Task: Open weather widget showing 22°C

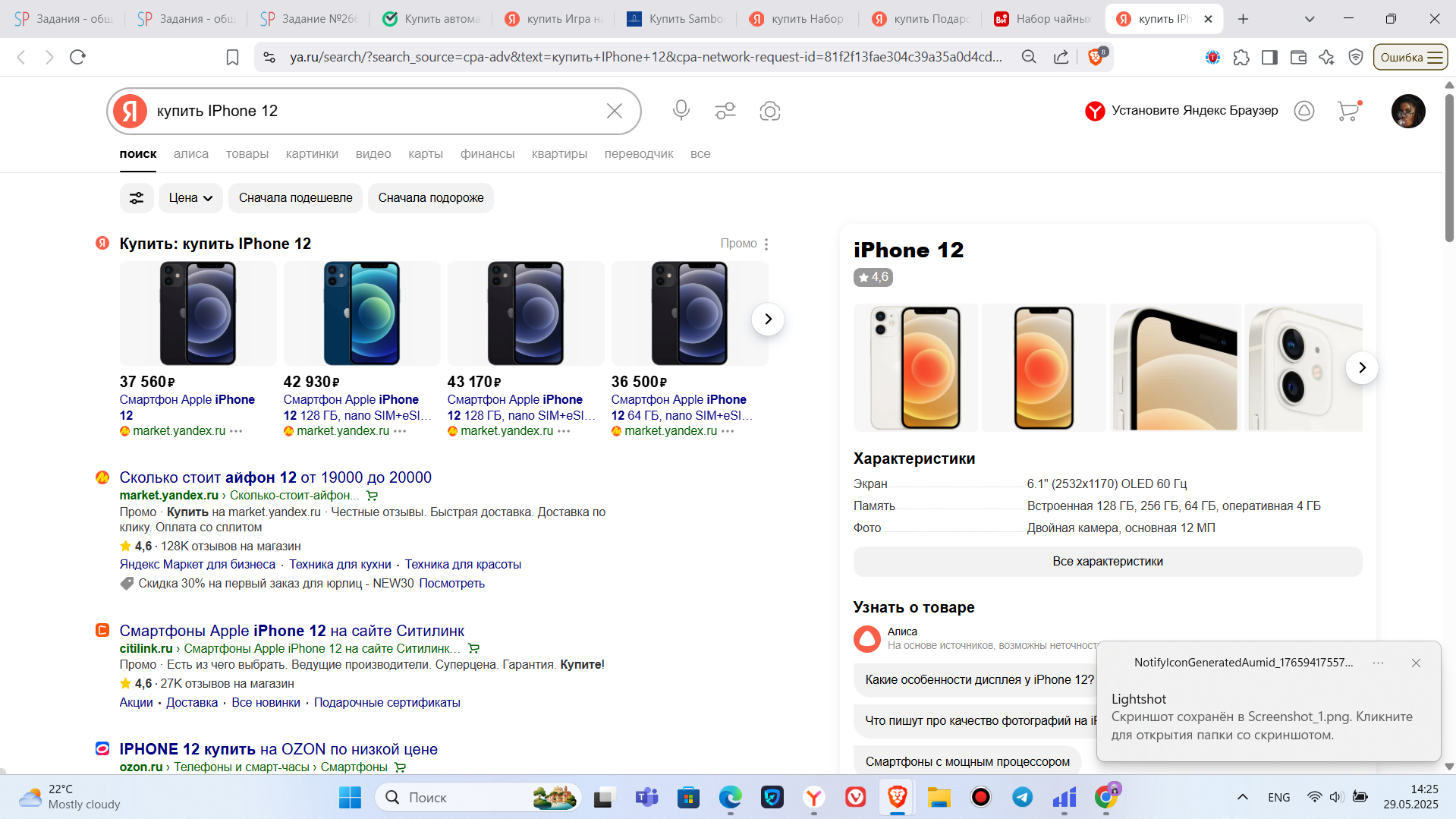Action: tap(70, 797)
